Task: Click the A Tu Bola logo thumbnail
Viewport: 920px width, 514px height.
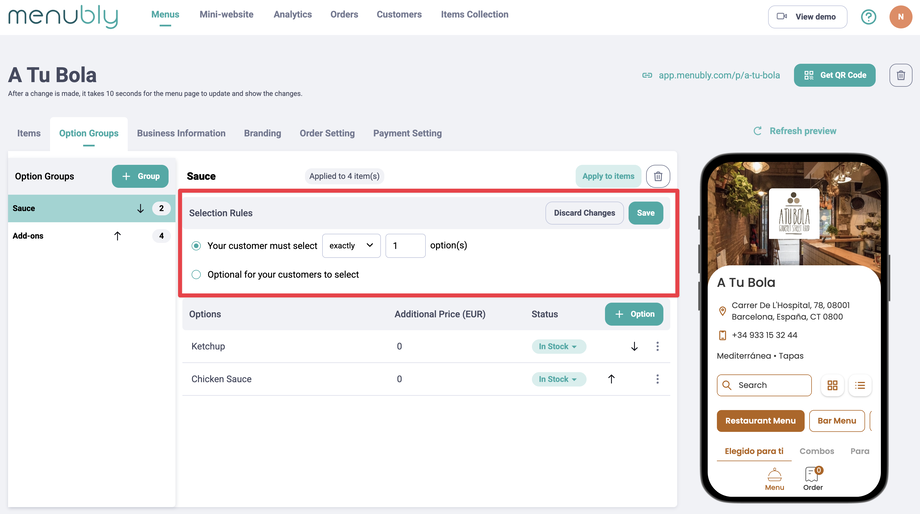Action: click(794, 213)
